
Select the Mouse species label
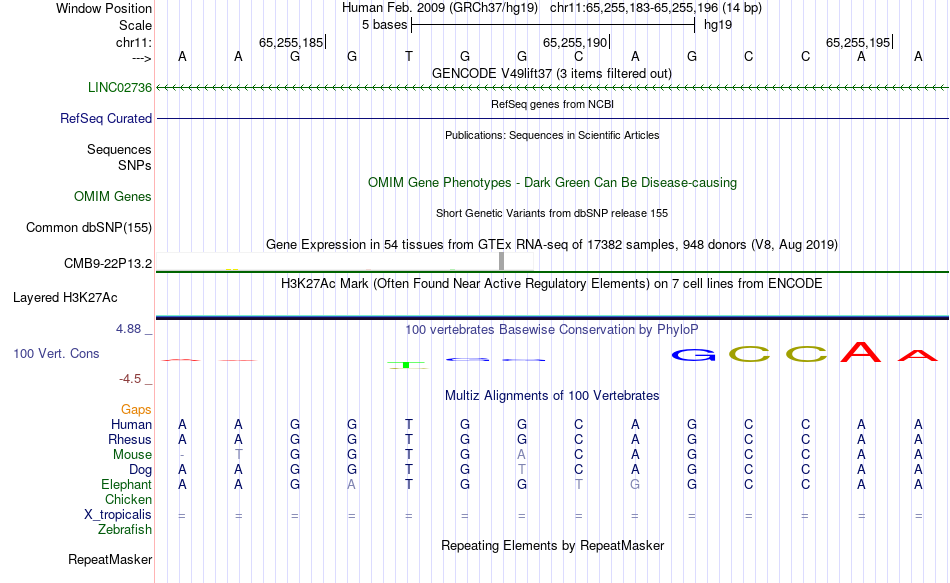click(132, 455)
